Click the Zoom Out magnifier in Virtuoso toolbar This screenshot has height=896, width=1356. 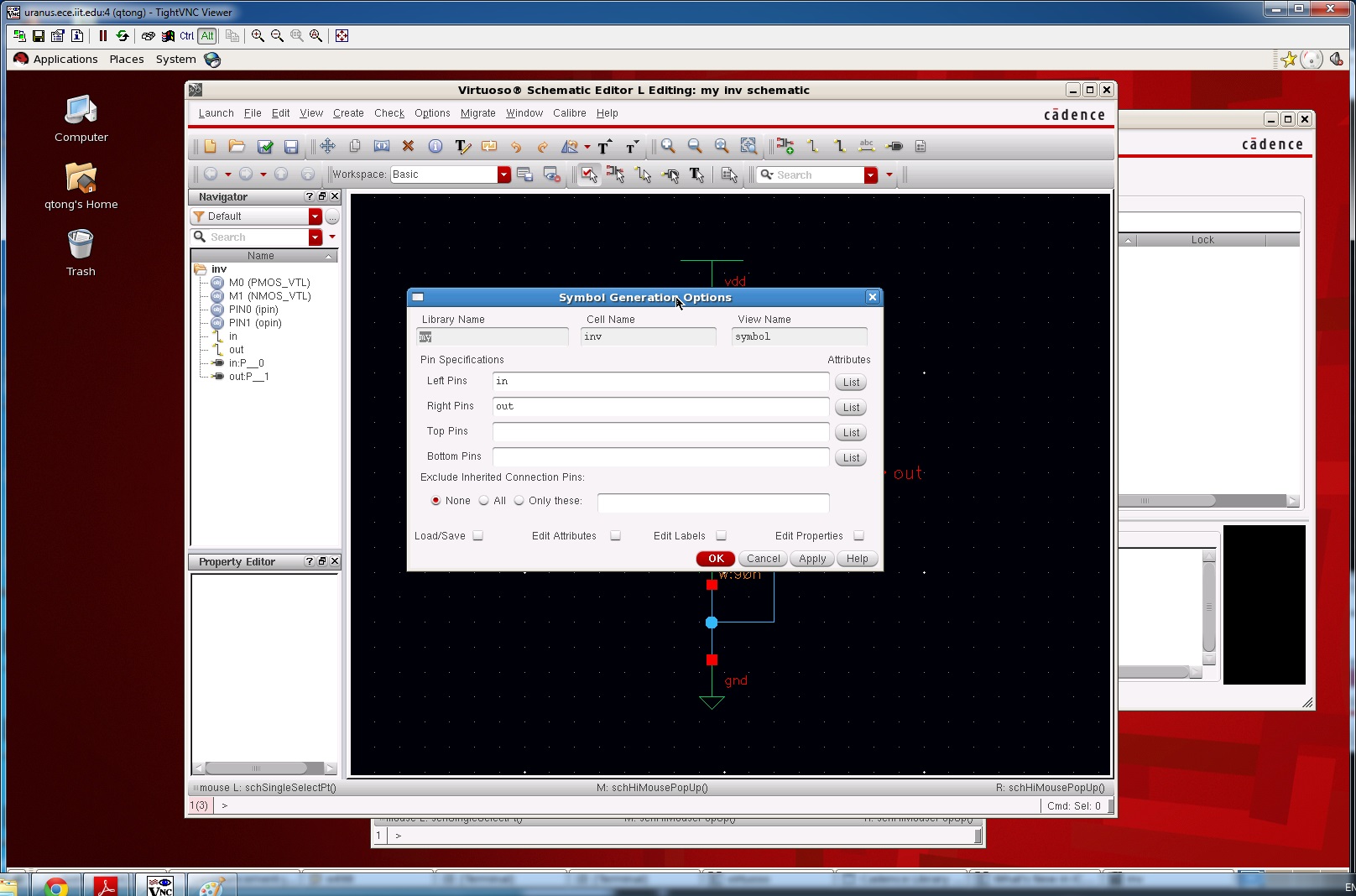click(x=695, y=146)
